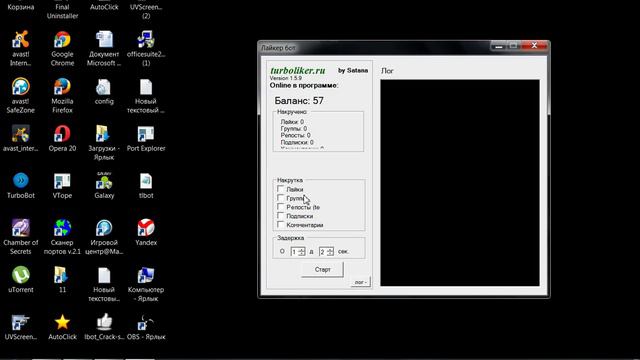Click the Старт button
The width and height of the screenshot is (640, 360).
[322, 270]
